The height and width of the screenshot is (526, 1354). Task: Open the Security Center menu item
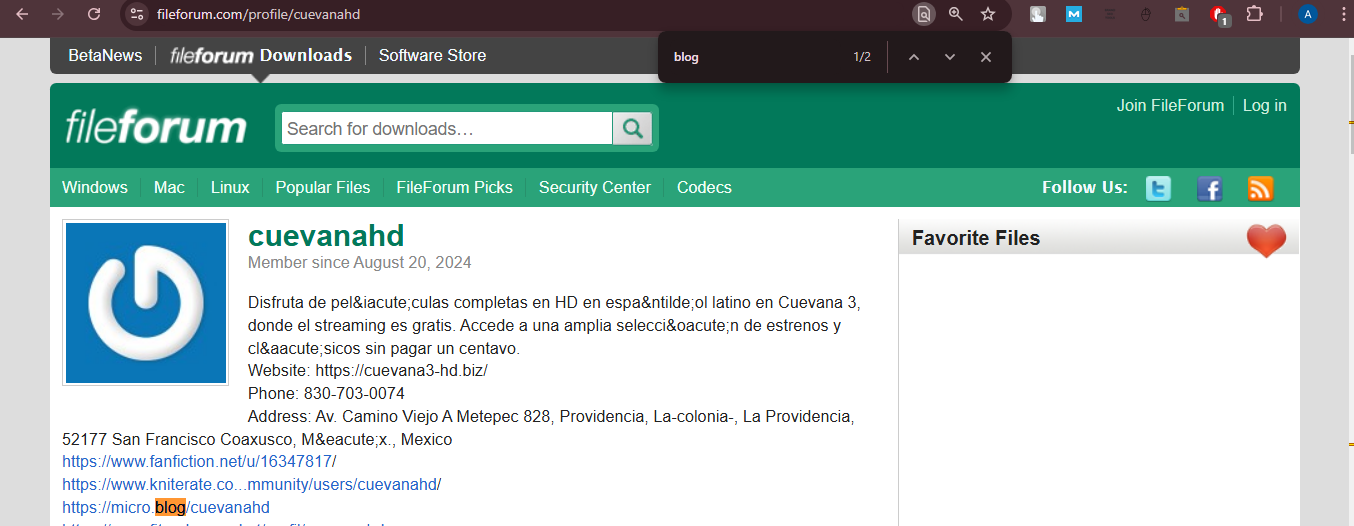pyautogui.click(x=595, y=187)
